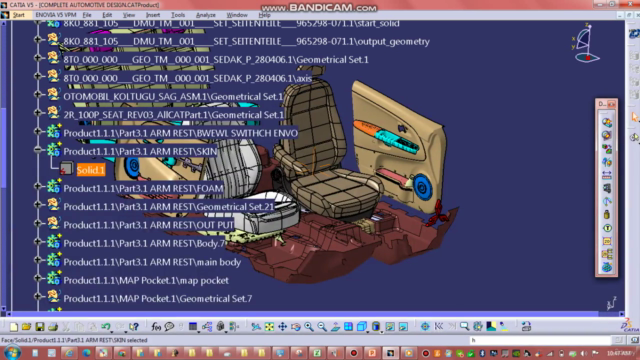The image size is (640, 360).
Task: Click the 3D compass in the viewport
Action: point(587,43)
